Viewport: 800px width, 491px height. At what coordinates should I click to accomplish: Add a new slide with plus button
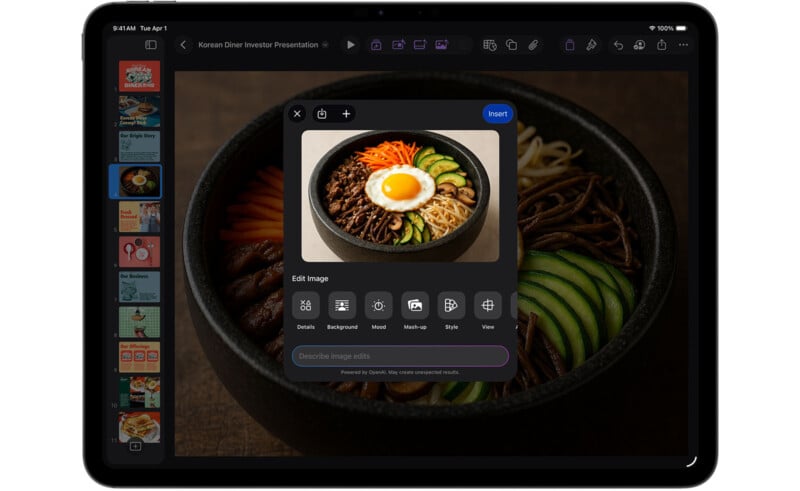coord(135,447)
